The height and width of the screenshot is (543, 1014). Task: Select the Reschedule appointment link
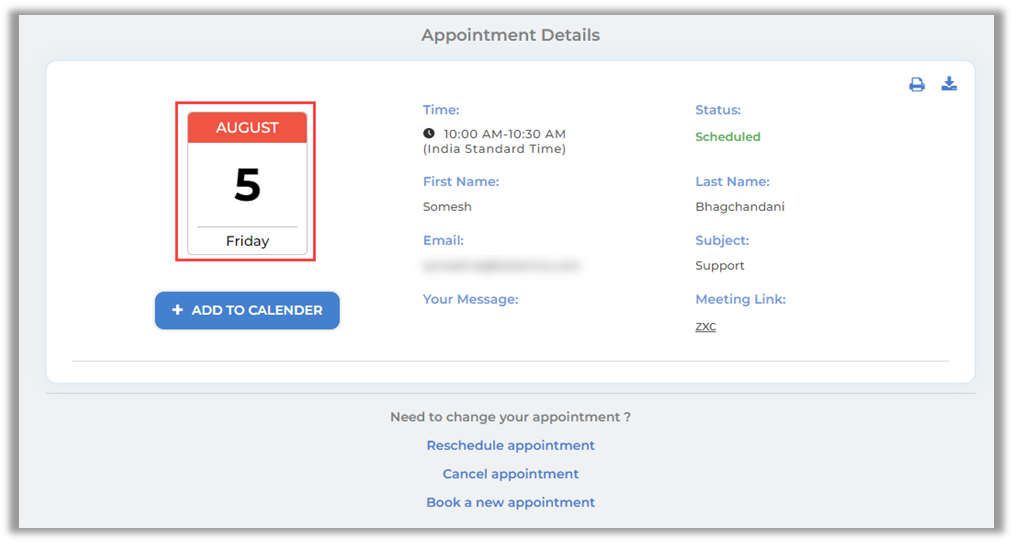click(x=510, y=445)
